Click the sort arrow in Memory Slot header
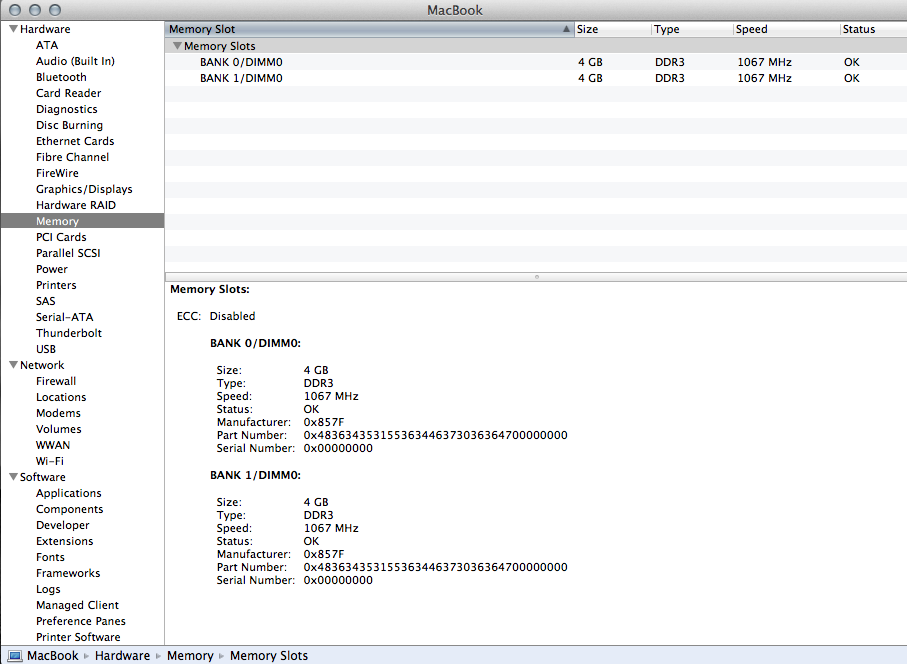The image size is (907, 664). 566,29
